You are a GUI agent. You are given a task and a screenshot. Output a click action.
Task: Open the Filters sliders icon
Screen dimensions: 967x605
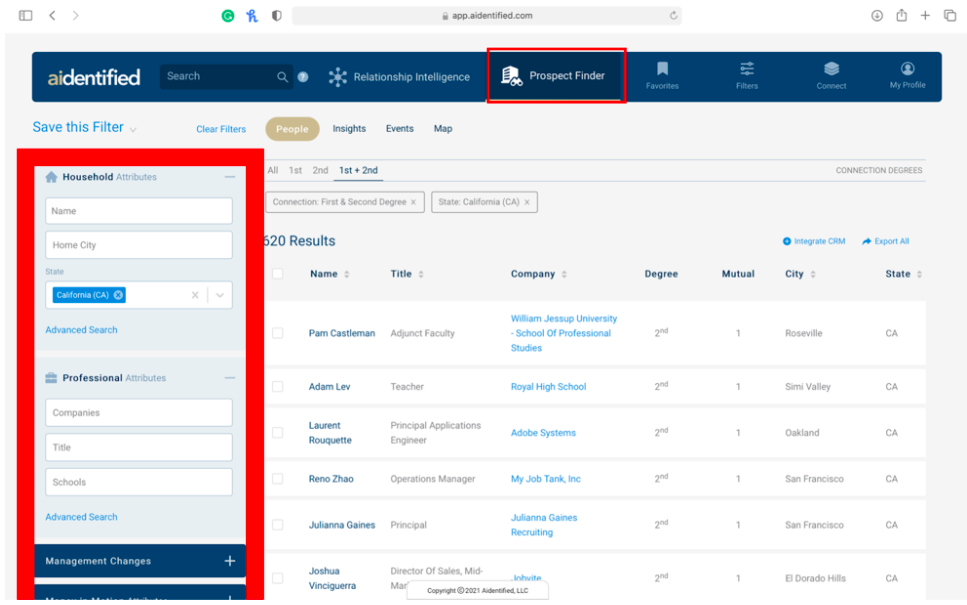tap(747, 69)
